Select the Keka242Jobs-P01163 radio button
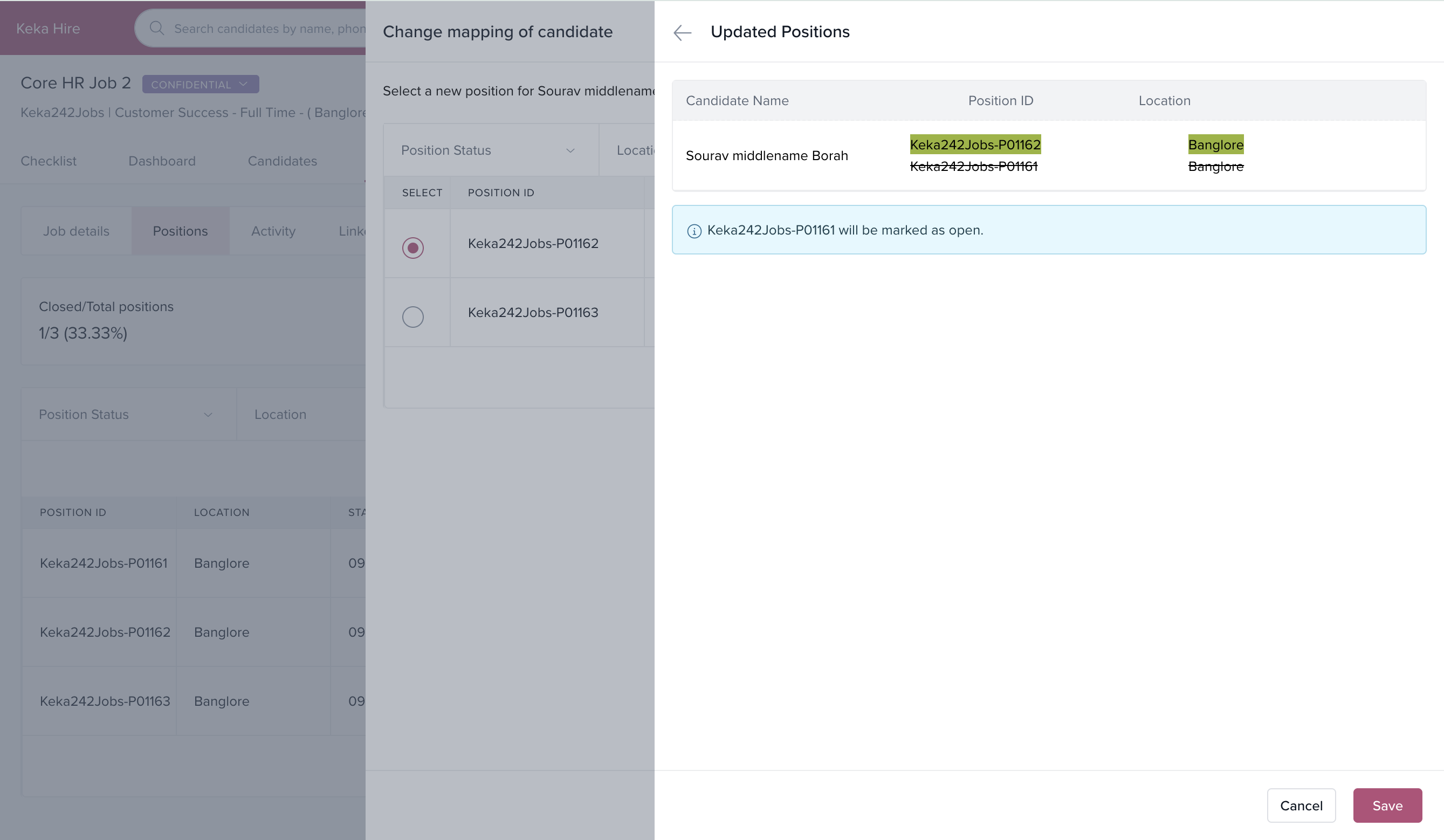 412,316
